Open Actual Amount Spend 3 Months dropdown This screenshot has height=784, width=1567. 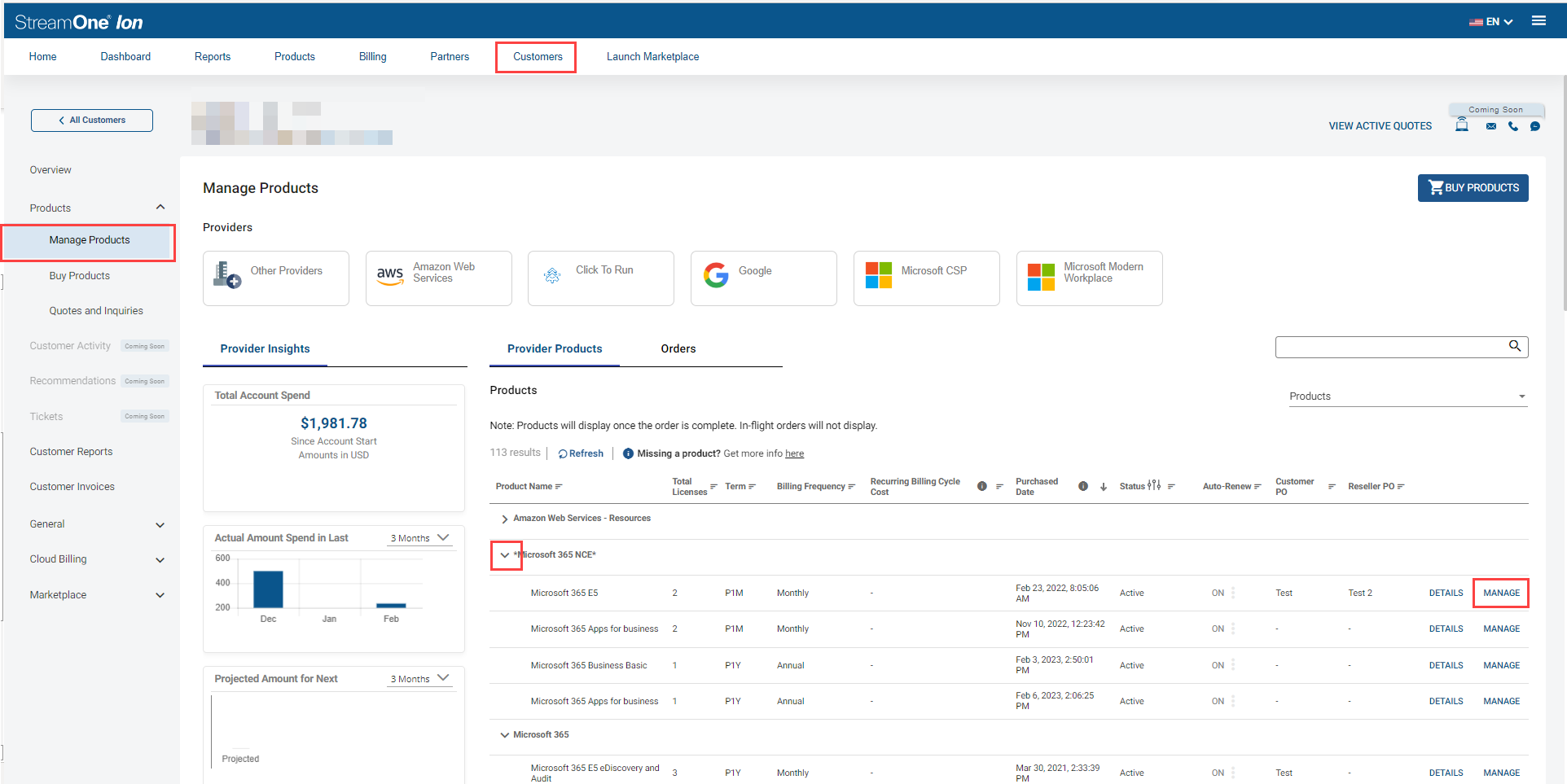(x=420, y=538)
